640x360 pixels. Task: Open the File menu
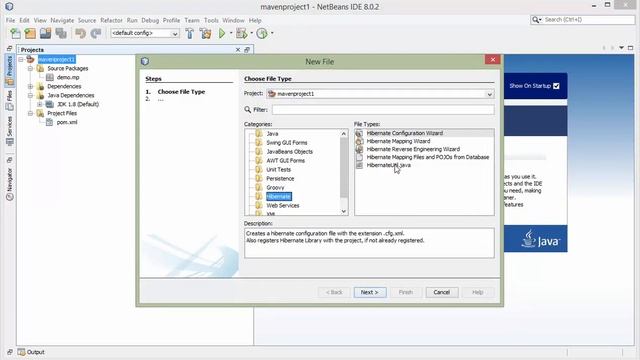click(10, 20)
